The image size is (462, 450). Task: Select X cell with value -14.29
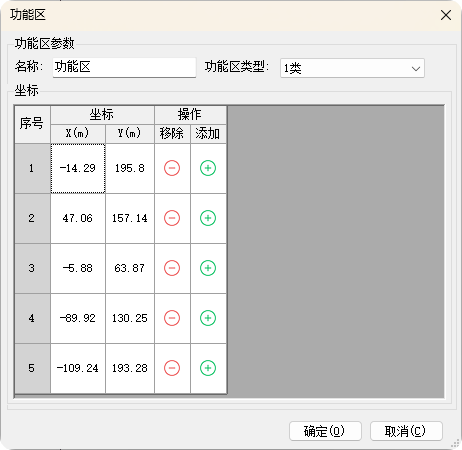pos(78,168)
